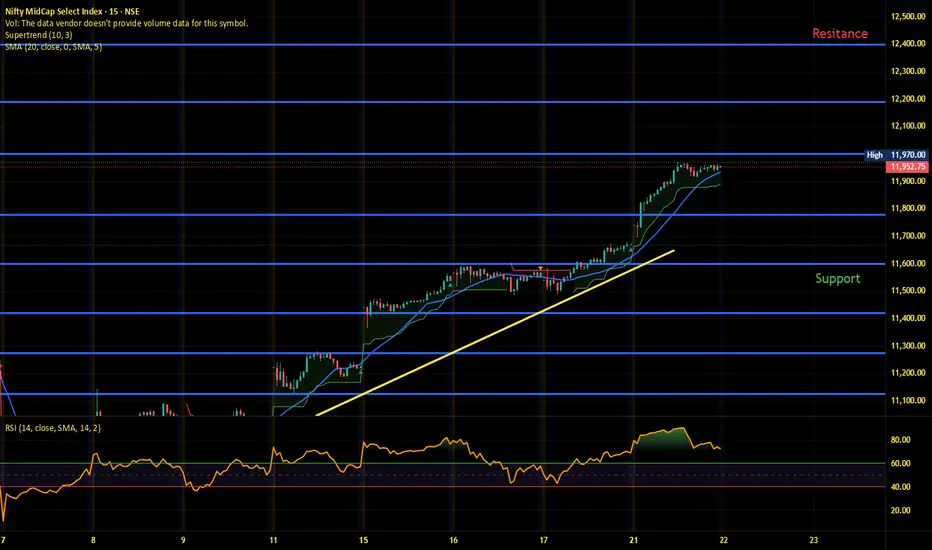The width and height of the screenshot is (932, 550).
Task: Click the 12,500.00 price axis label
Action: (x=908, y=16)
